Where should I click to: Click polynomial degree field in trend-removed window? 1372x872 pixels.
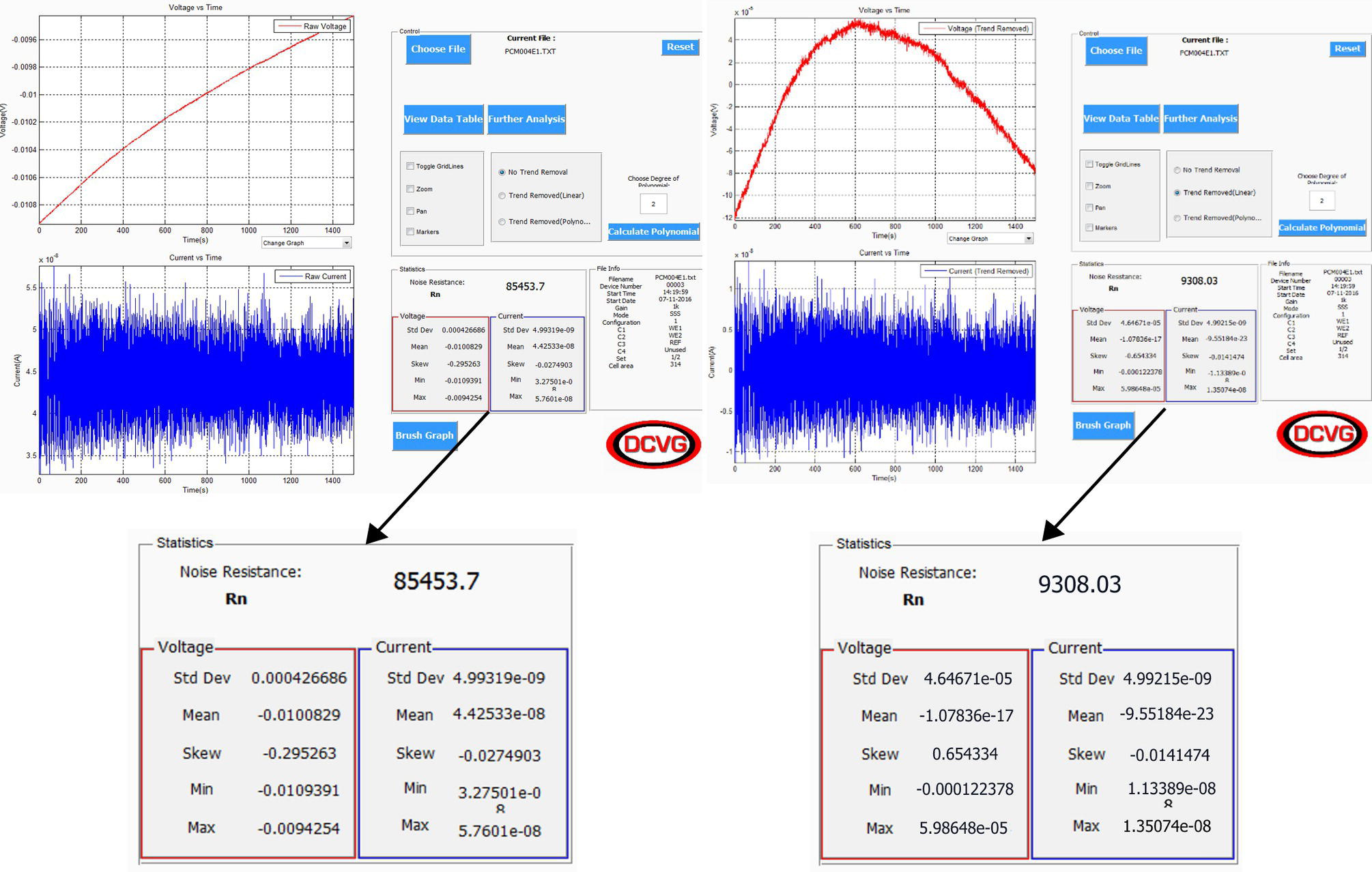click(x=1321, y=201)
